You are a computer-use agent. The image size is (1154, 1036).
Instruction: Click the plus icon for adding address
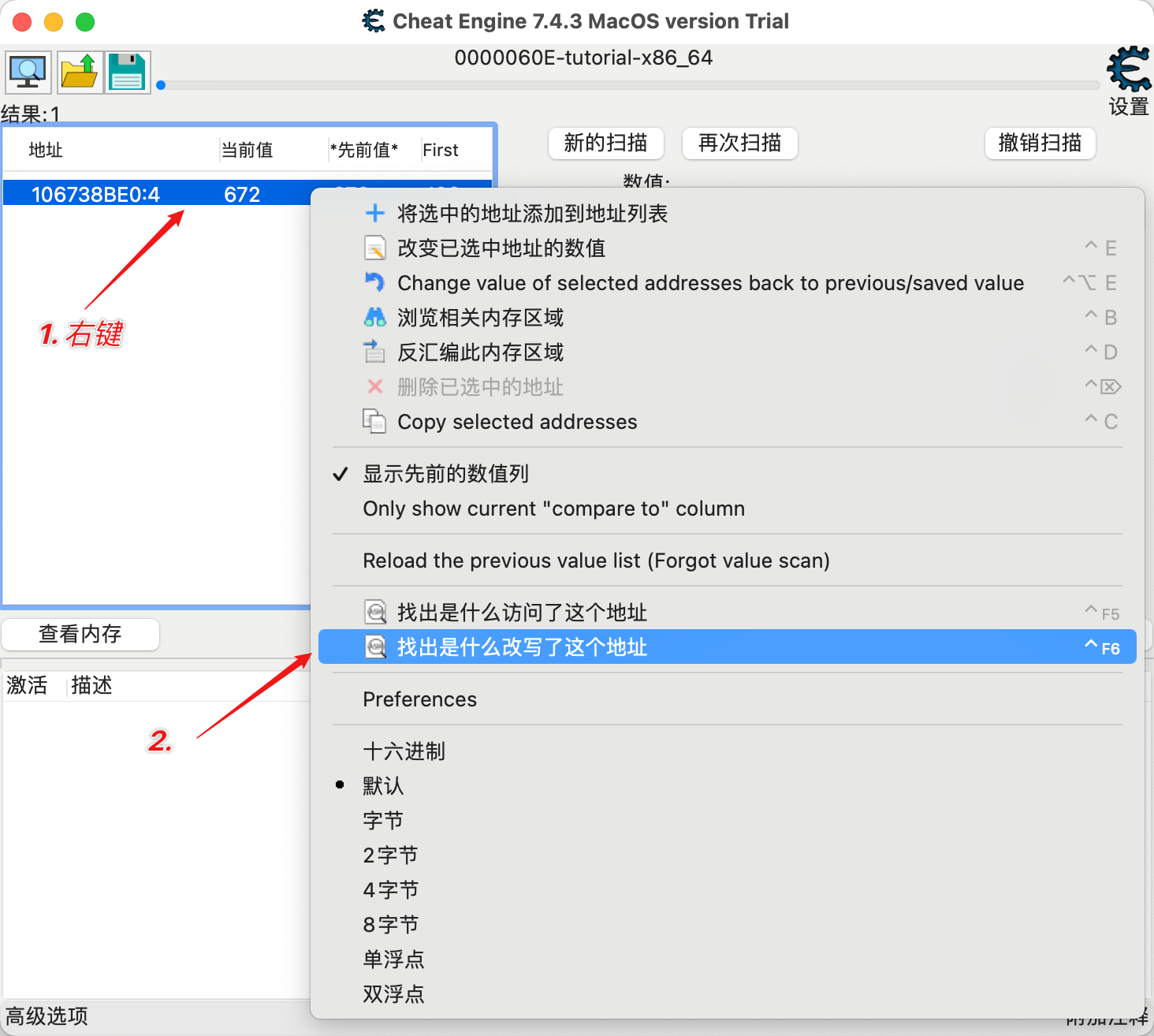(x=375, y=213)
